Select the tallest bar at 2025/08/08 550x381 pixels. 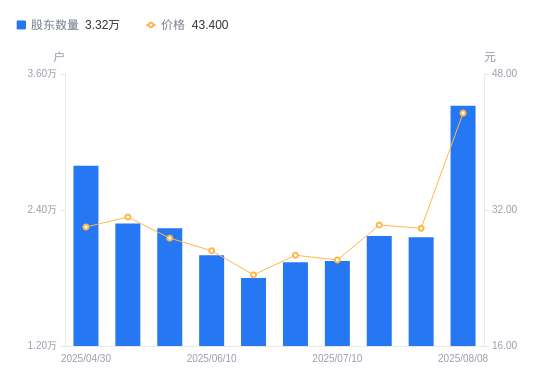click(x=463, y=226)
